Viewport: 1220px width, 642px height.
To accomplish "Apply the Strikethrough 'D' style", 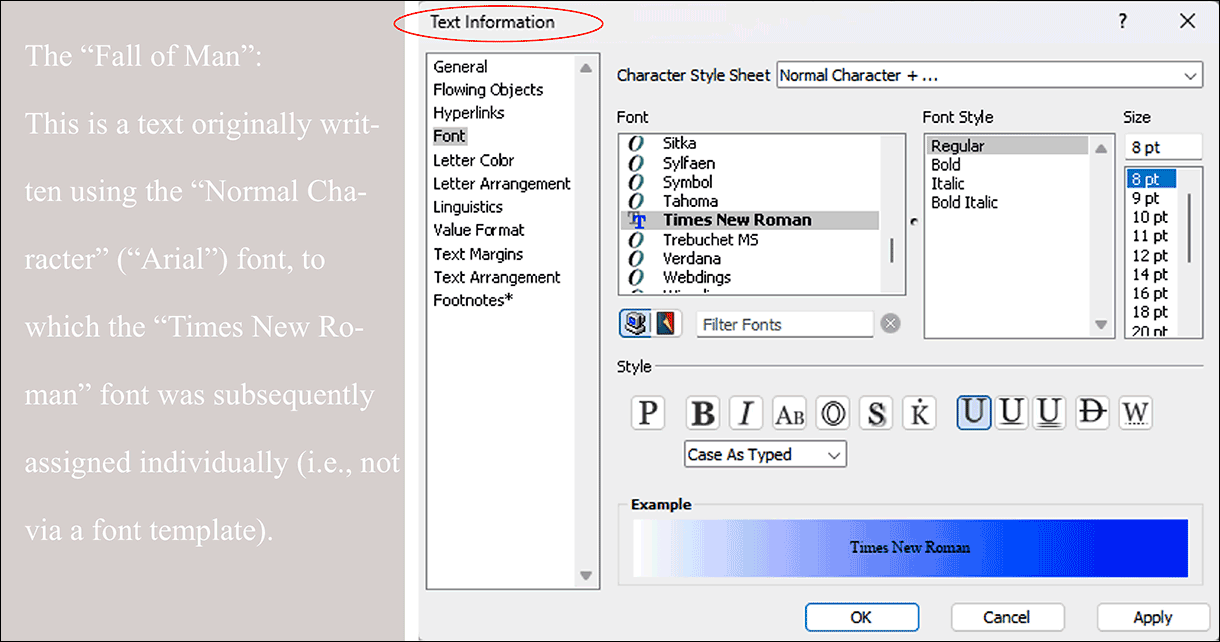I will [1092, 412].
